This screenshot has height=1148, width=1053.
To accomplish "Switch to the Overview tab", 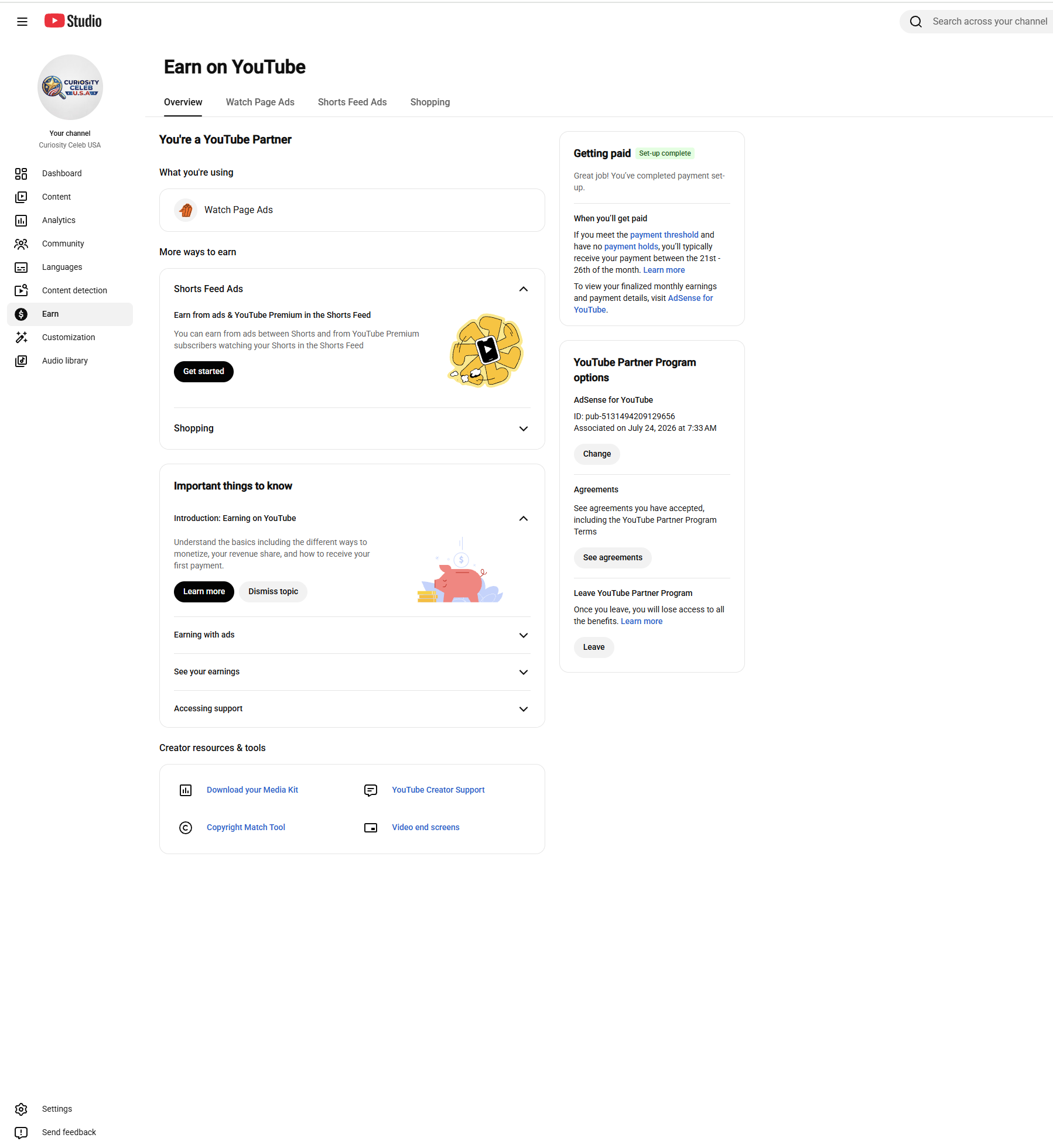I will pos(183,102).
